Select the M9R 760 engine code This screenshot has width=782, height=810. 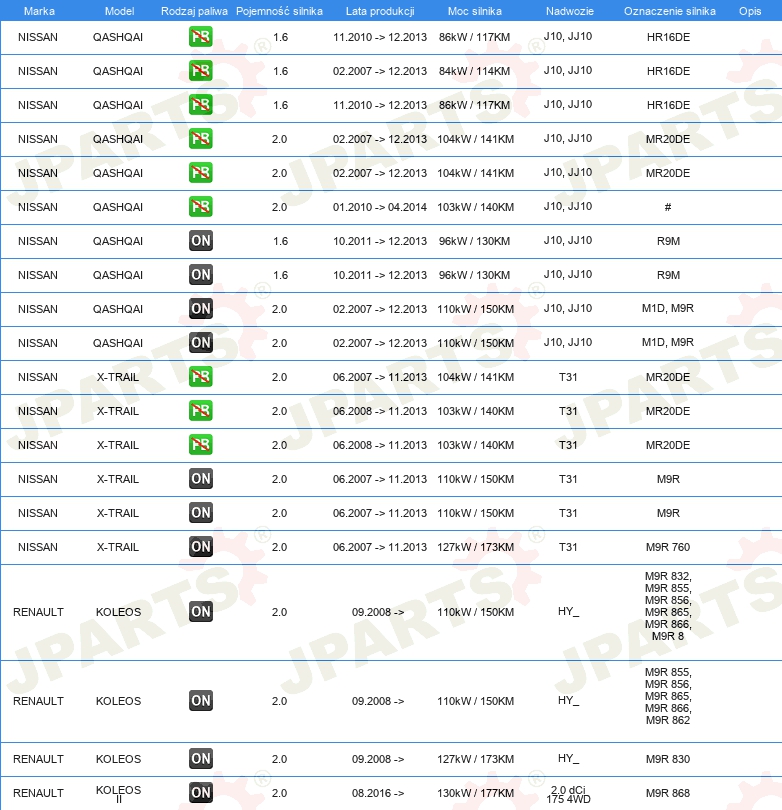[x=668, y=547]
